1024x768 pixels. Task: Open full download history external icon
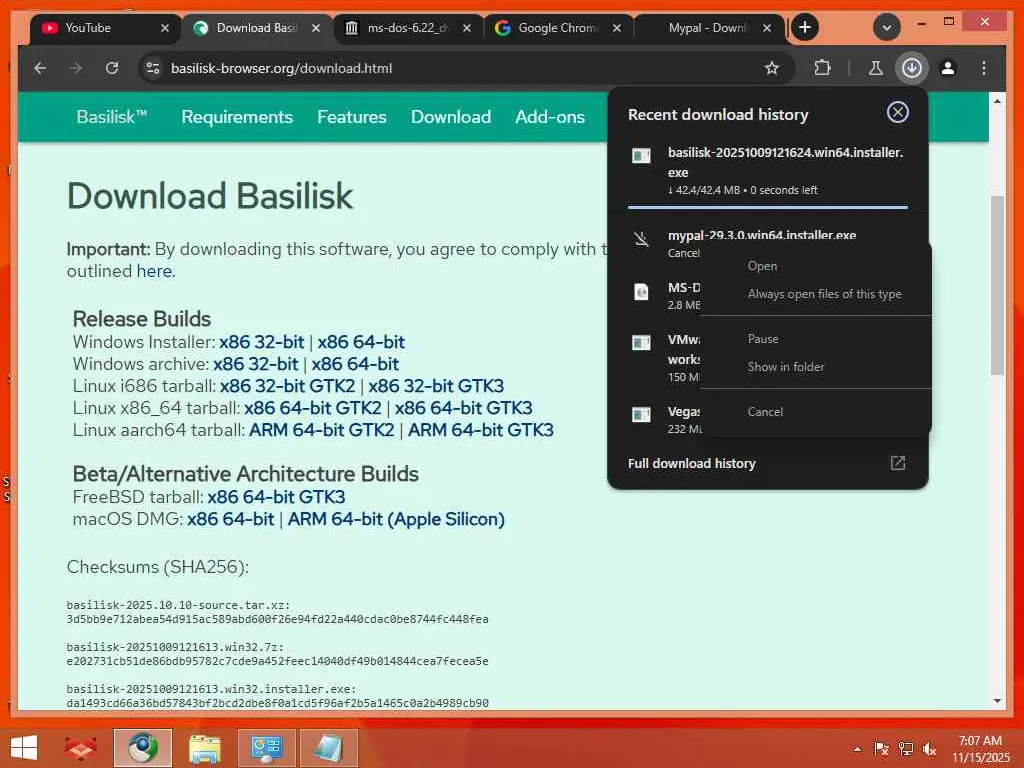[898, 463]
